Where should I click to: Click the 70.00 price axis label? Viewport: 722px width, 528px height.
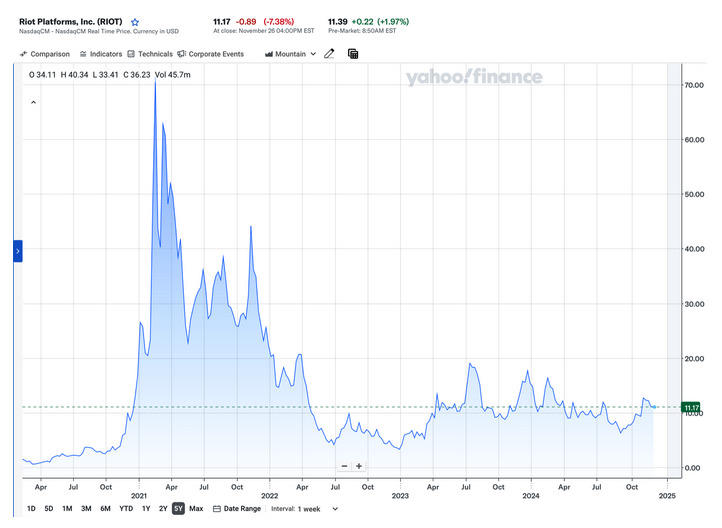point(694,85)
